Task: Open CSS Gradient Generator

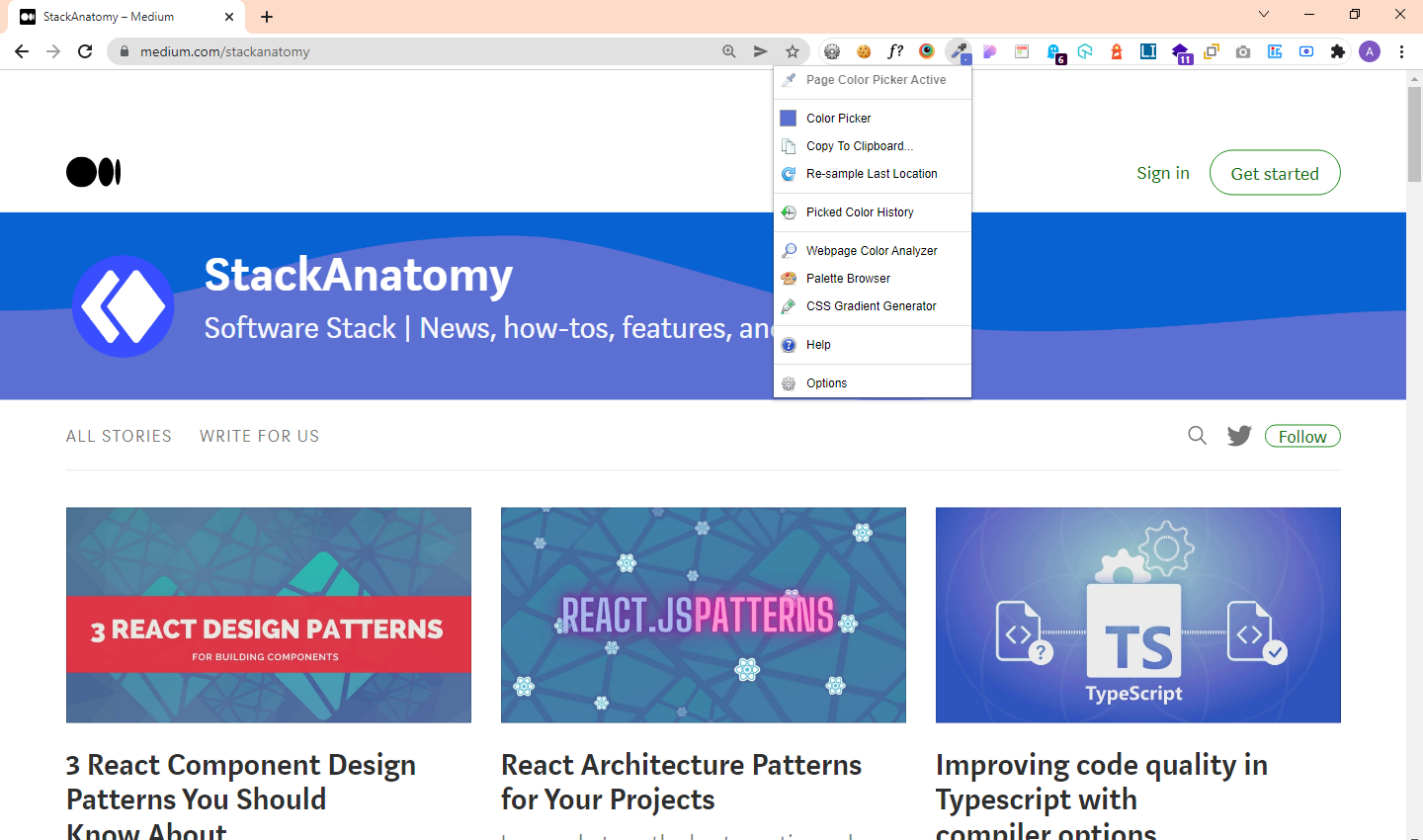Action: coord(873,306)
